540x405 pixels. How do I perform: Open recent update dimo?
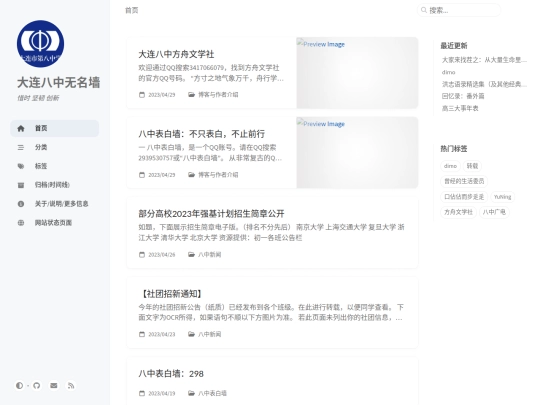click(x=448, y=72)
